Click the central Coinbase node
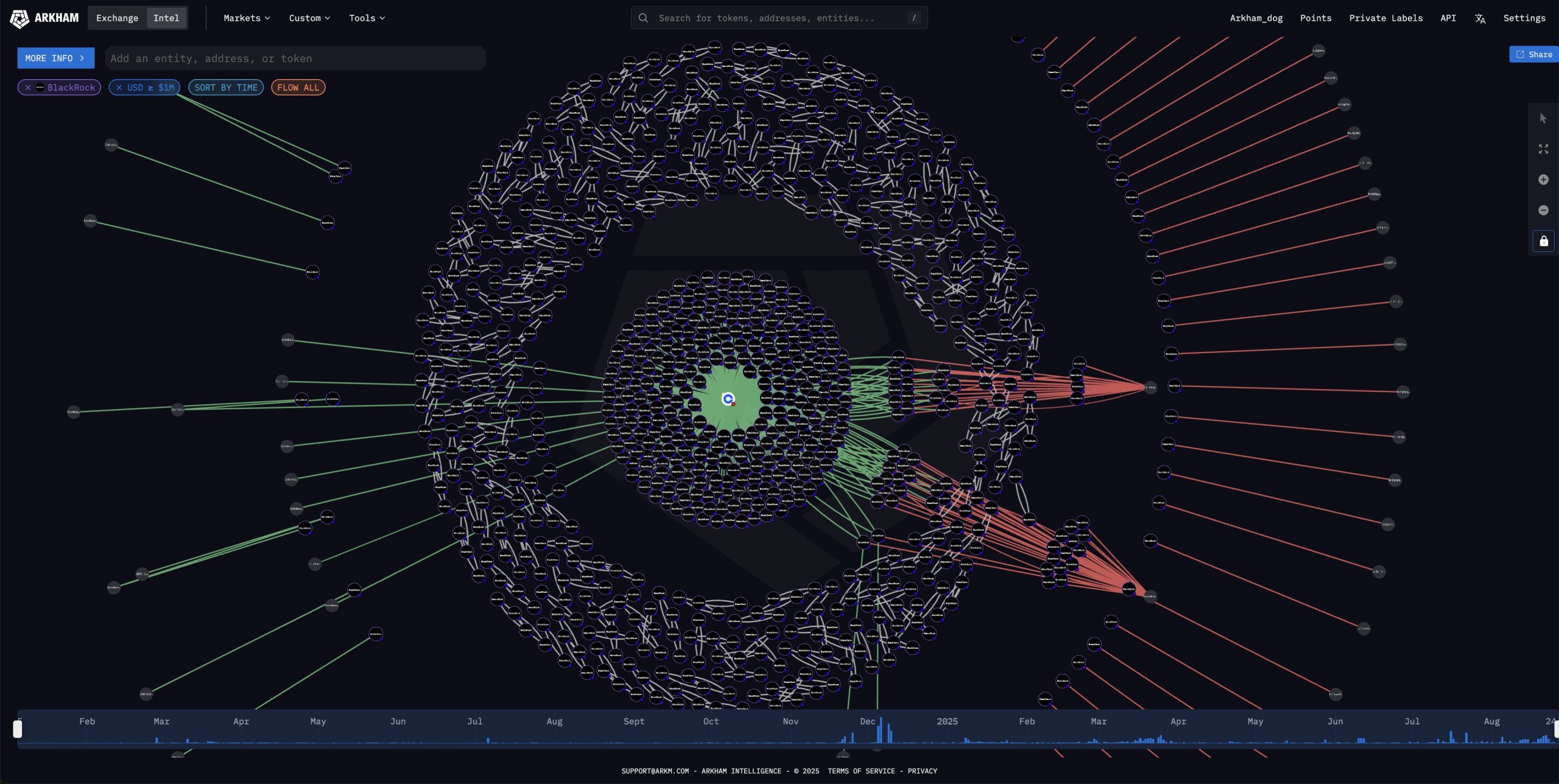 coord(728,399)
